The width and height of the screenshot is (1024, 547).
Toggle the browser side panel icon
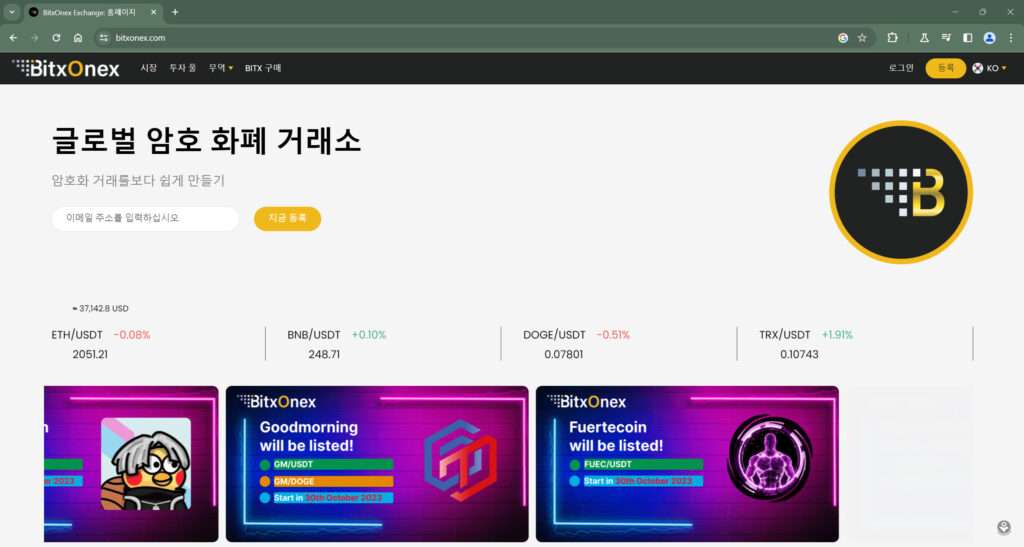click(968, 38)
